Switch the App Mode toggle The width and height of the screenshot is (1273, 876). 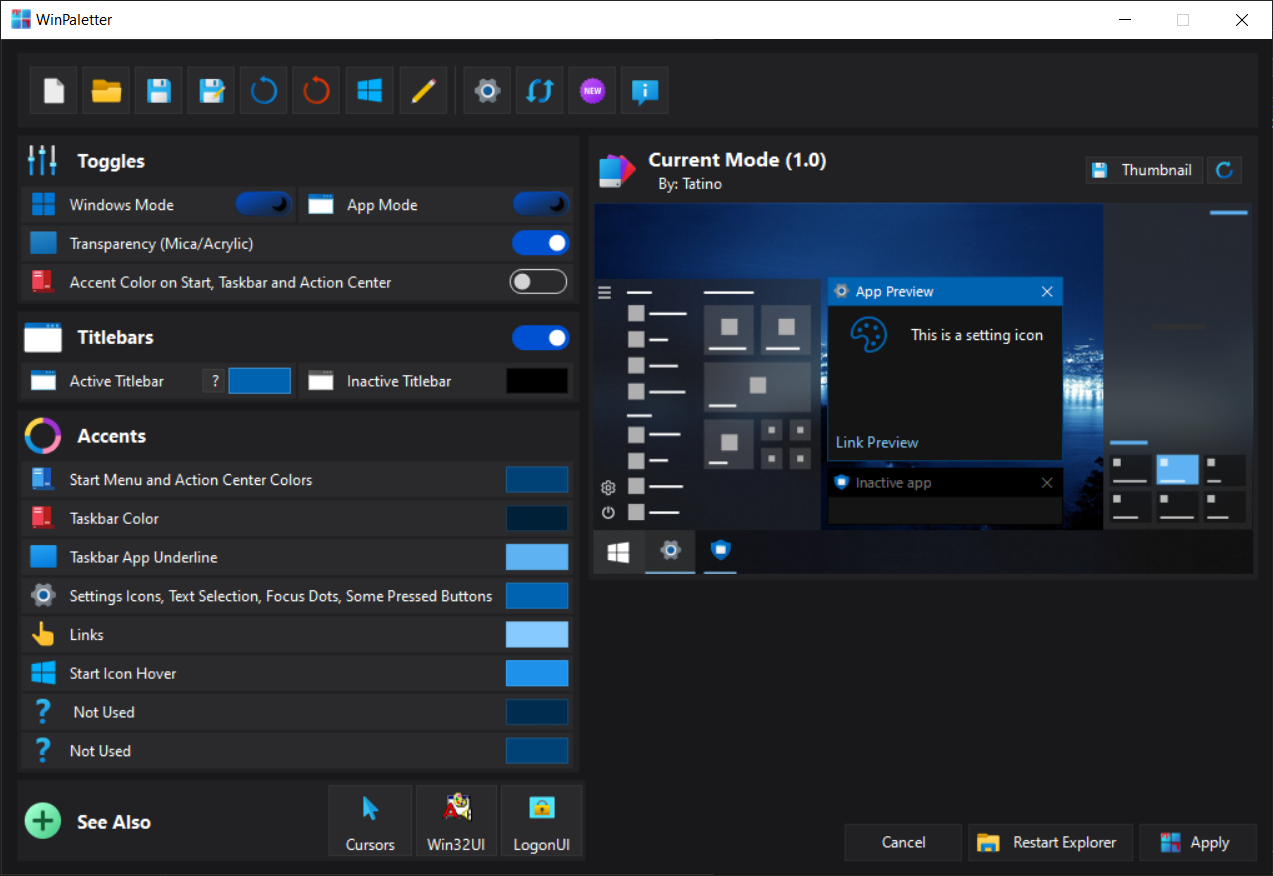(540, 205)
